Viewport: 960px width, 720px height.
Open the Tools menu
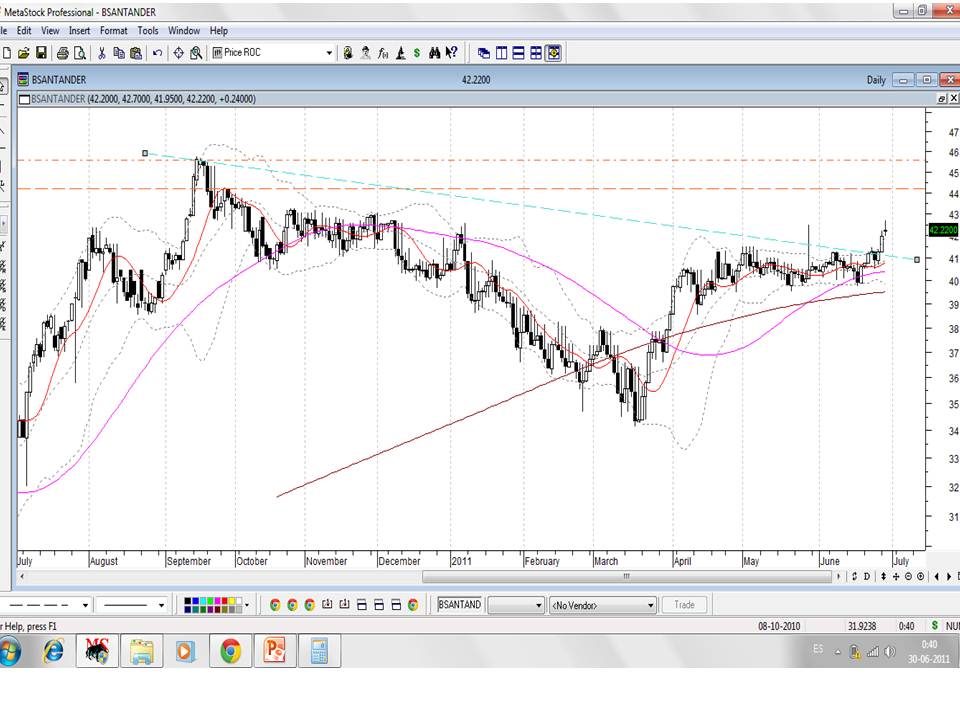tap(148, 31)
